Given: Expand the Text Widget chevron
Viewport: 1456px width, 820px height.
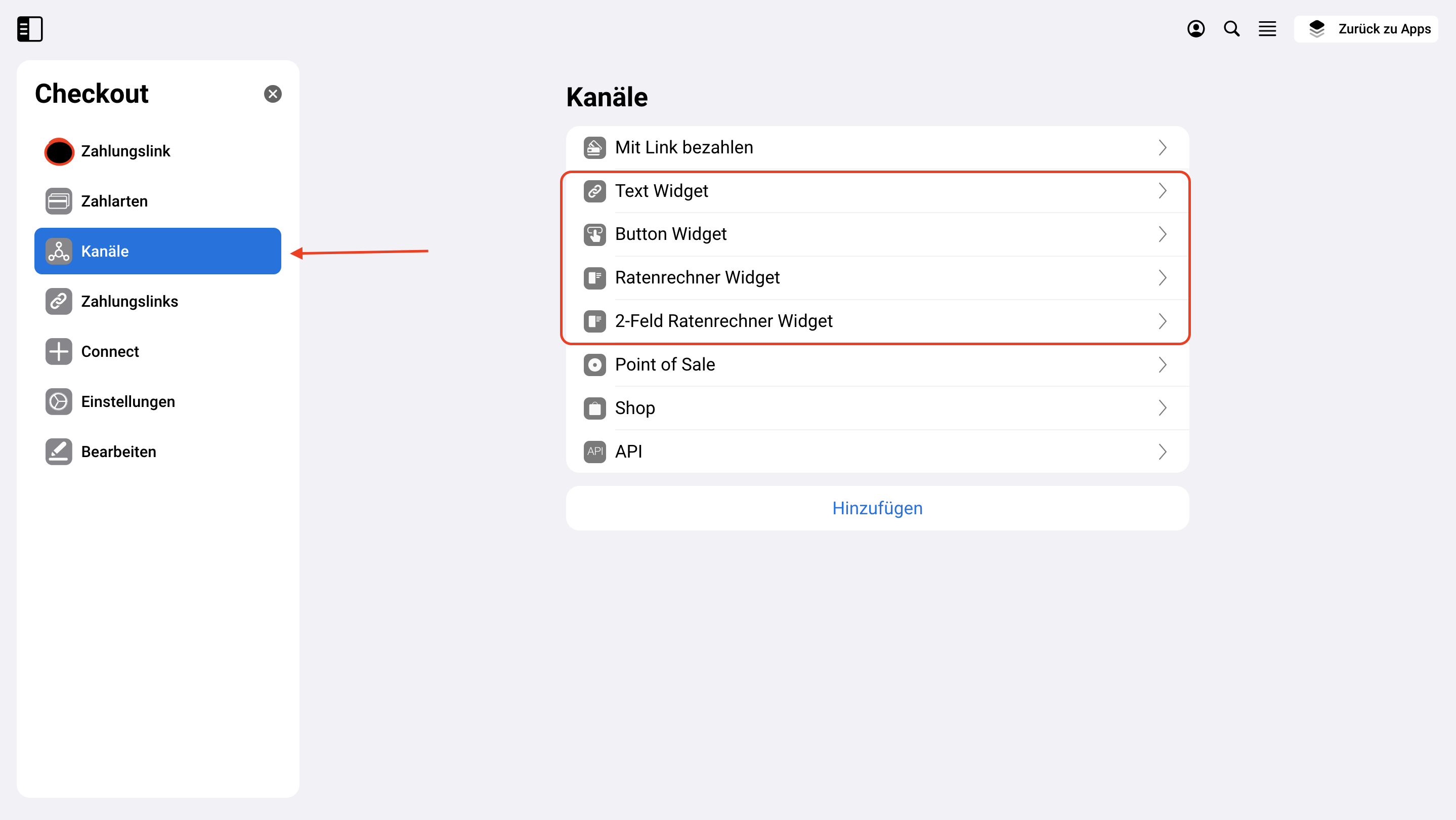Looking at the screenshot, I should pyautogui.click(x=1162, y=191).
